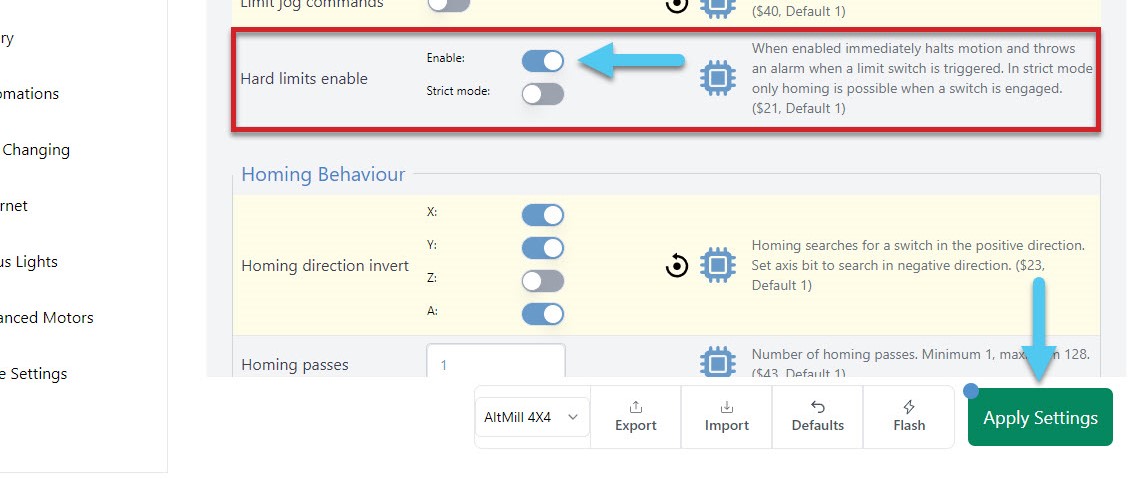Click the Homing passes number field

point(496,363)
